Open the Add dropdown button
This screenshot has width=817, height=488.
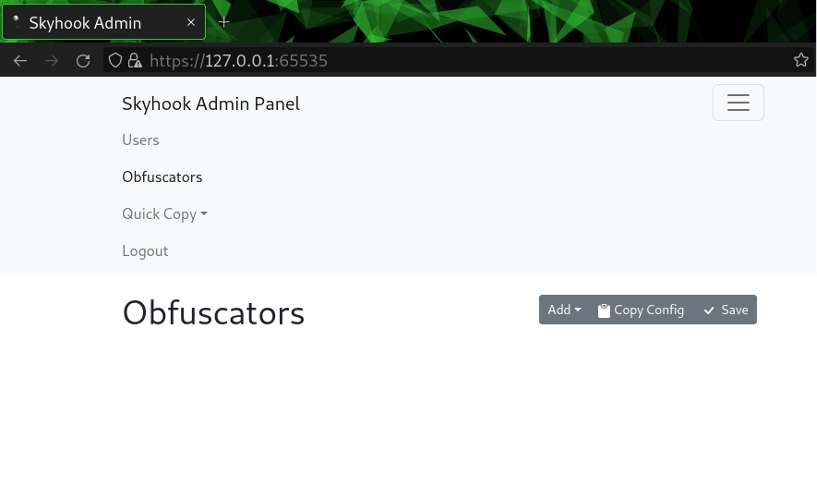(x=564, y=310)
